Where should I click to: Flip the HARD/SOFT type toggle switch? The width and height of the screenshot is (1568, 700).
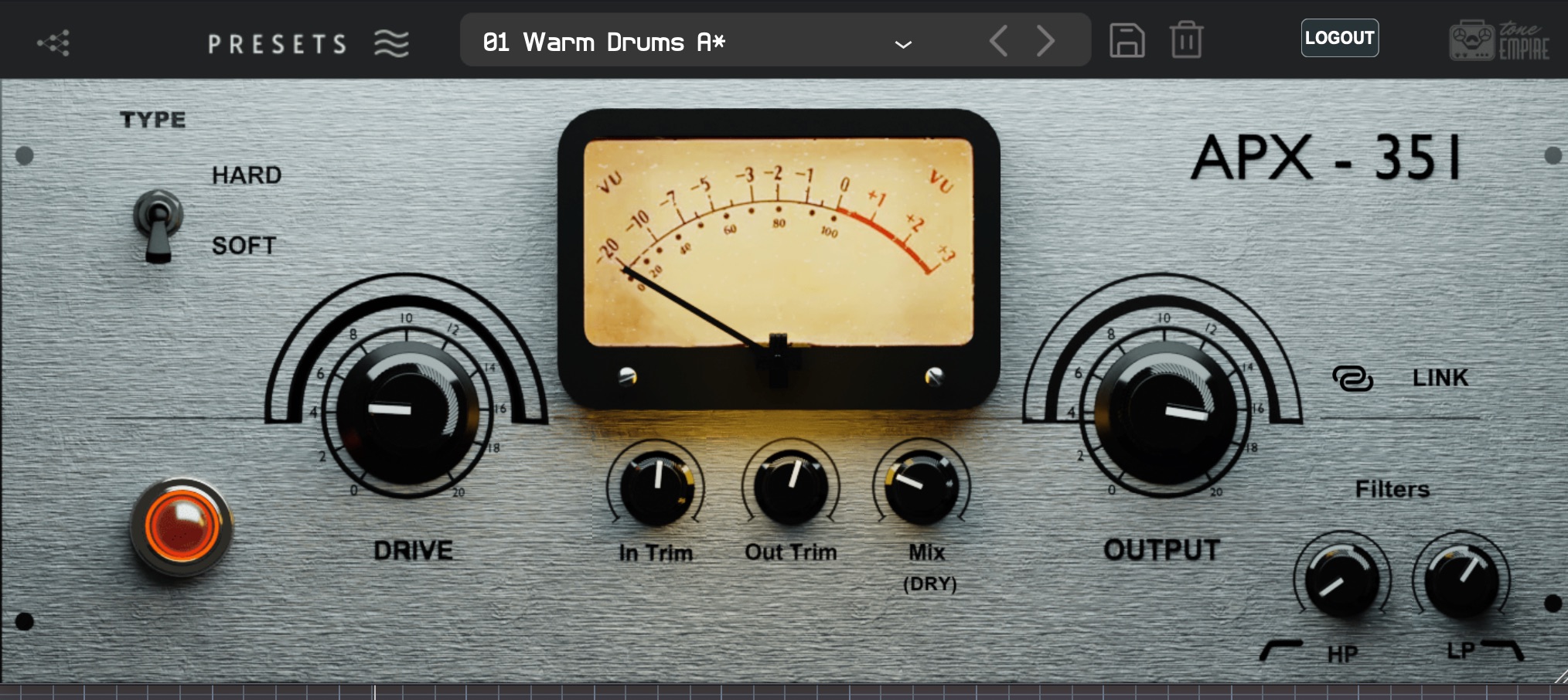(158, 224)
